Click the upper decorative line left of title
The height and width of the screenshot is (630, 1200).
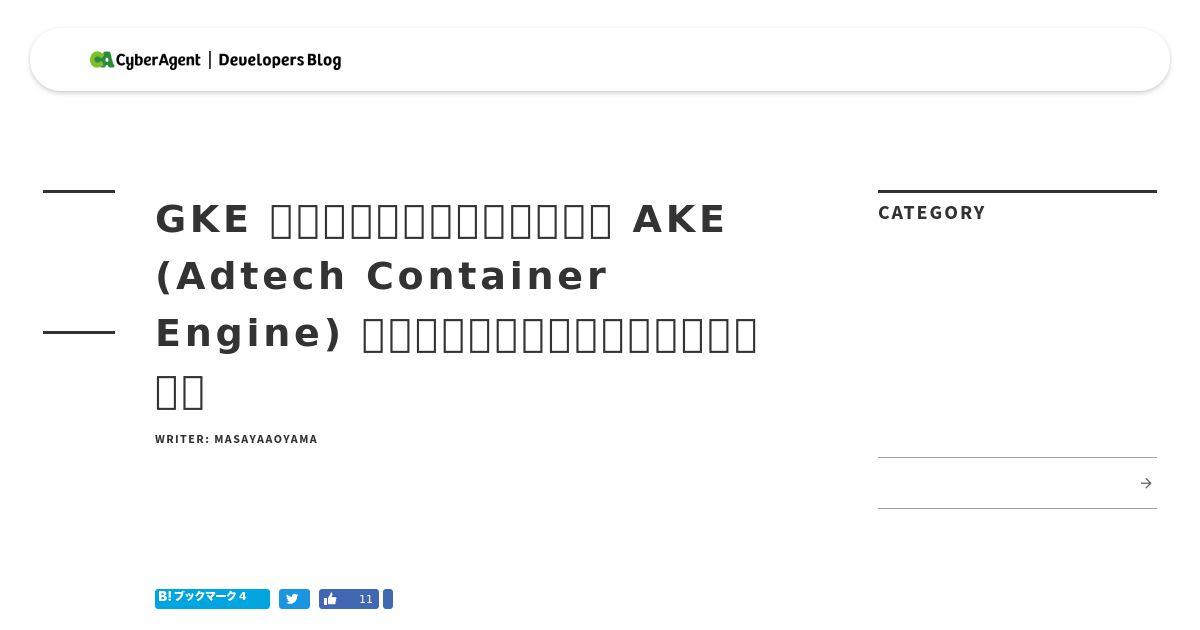(79, 191)
